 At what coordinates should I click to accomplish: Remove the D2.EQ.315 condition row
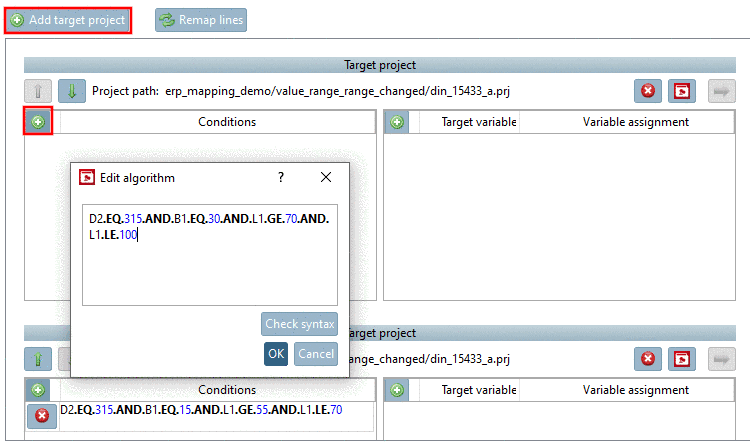pyautogui.click(x=42, y=415)
